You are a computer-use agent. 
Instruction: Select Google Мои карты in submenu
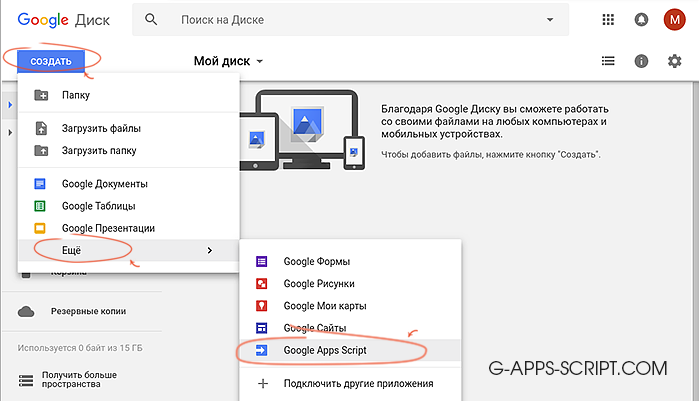pos(350,306)
